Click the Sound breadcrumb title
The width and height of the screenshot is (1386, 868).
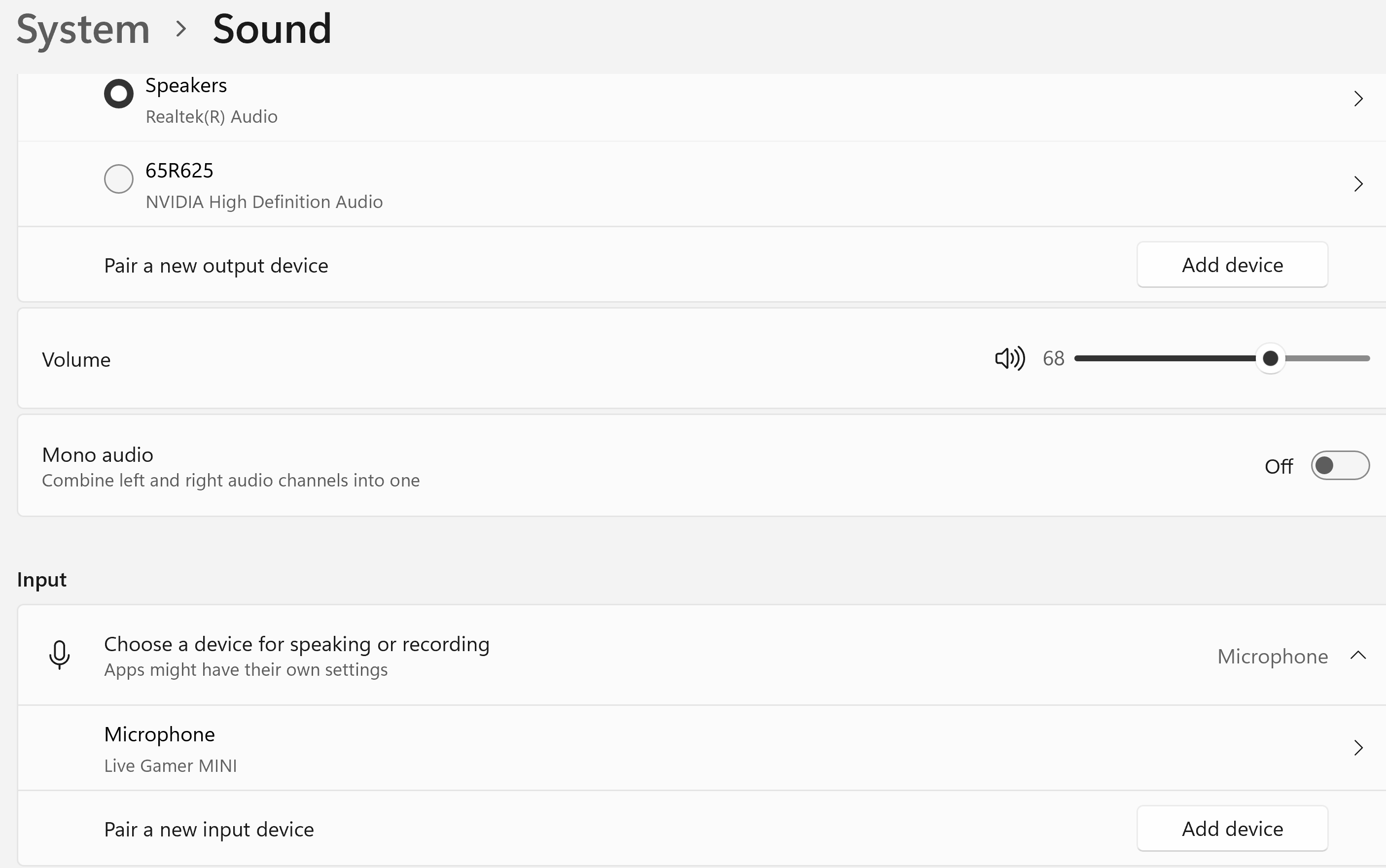coord(272,29)
